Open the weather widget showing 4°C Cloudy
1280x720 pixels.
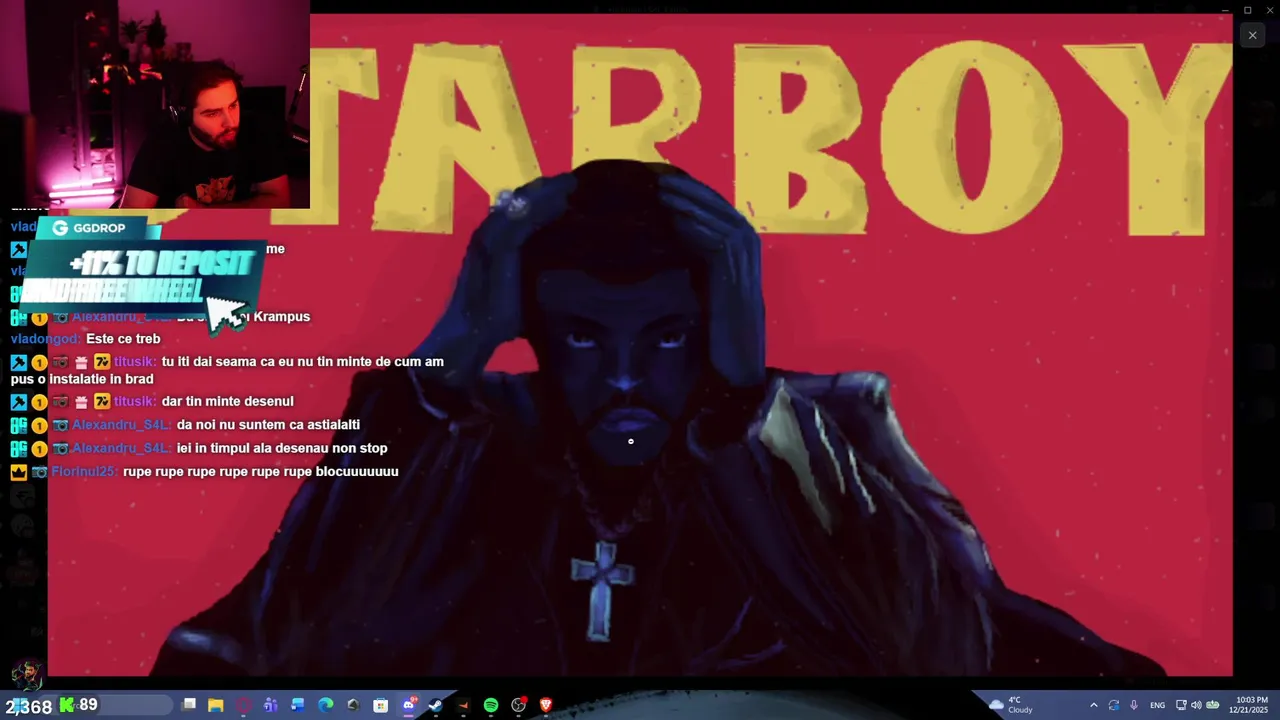coord(1011,705)
